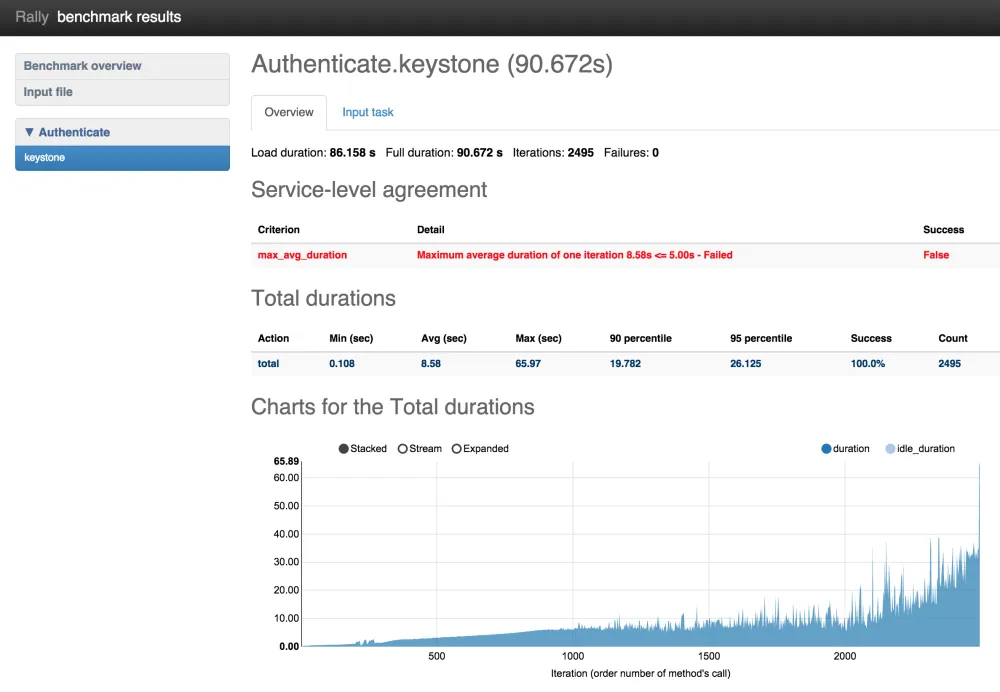Image resolution: width=1000 pixels, height=692 pixels.
Task: Click the Rally brand logo text
Action: click(32, 17)
